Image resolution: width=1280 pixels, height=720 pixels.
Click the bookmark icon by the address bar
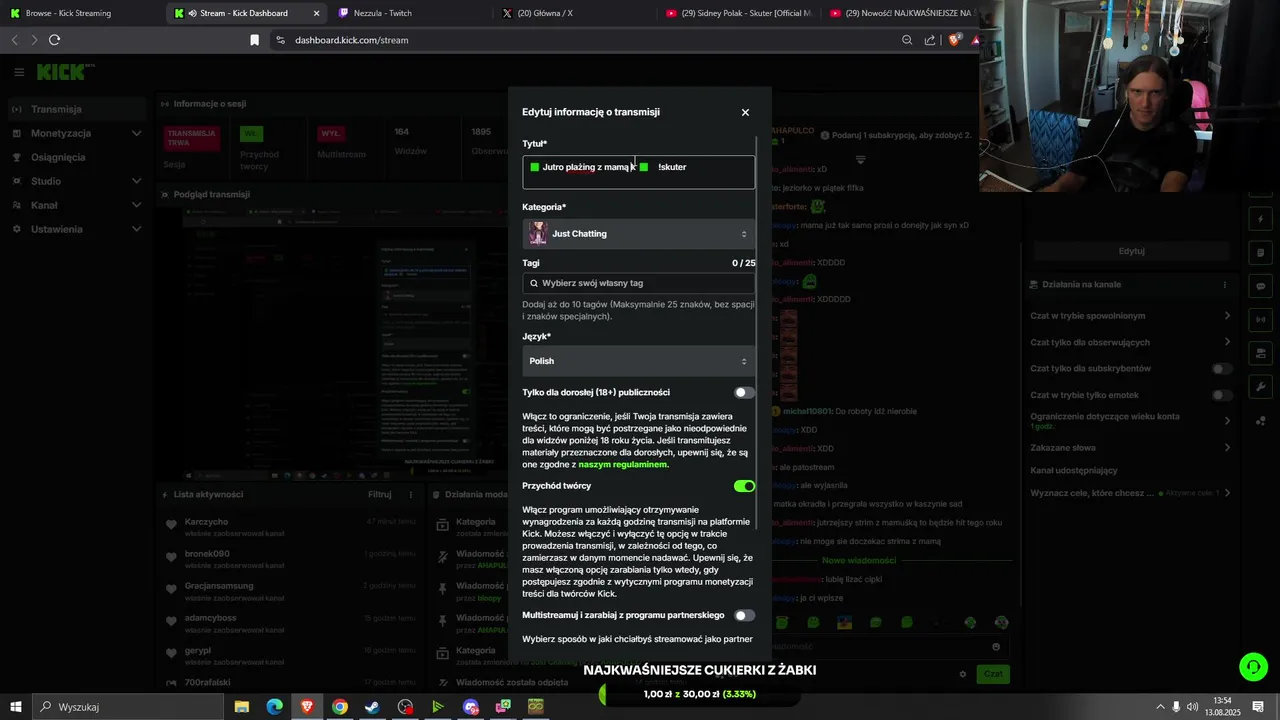pos(254,40)
